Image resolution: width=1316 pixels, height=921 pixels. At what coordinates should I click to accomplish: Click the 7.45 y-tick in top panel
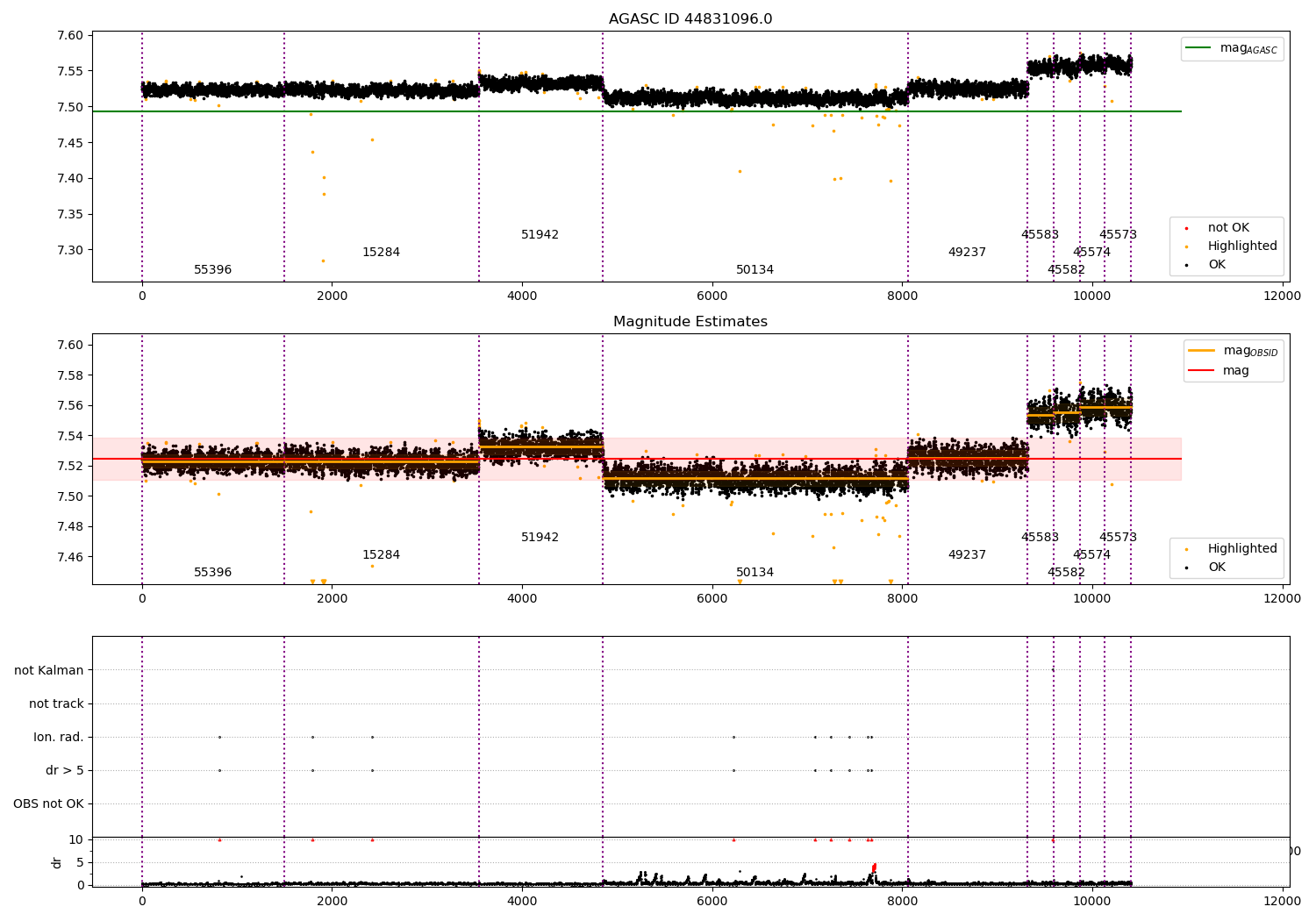70,143
